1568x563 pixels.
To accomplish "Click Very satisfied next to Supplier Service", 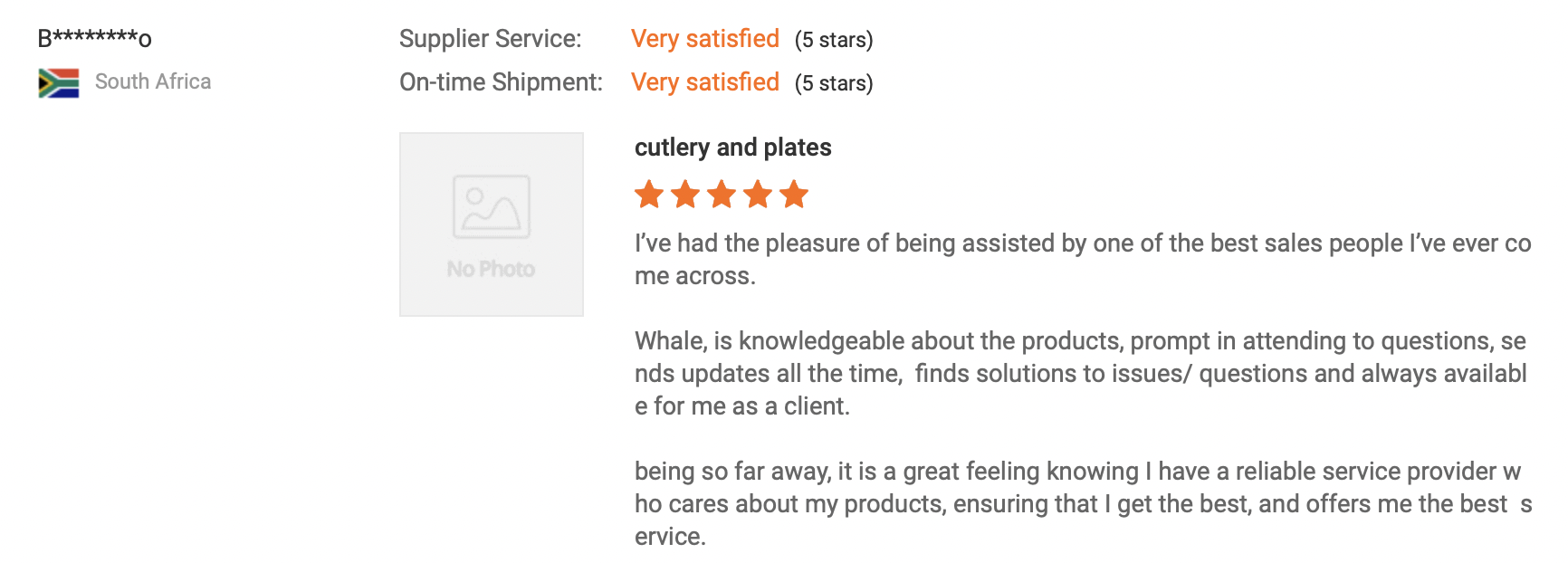I will tap(704, 39).
